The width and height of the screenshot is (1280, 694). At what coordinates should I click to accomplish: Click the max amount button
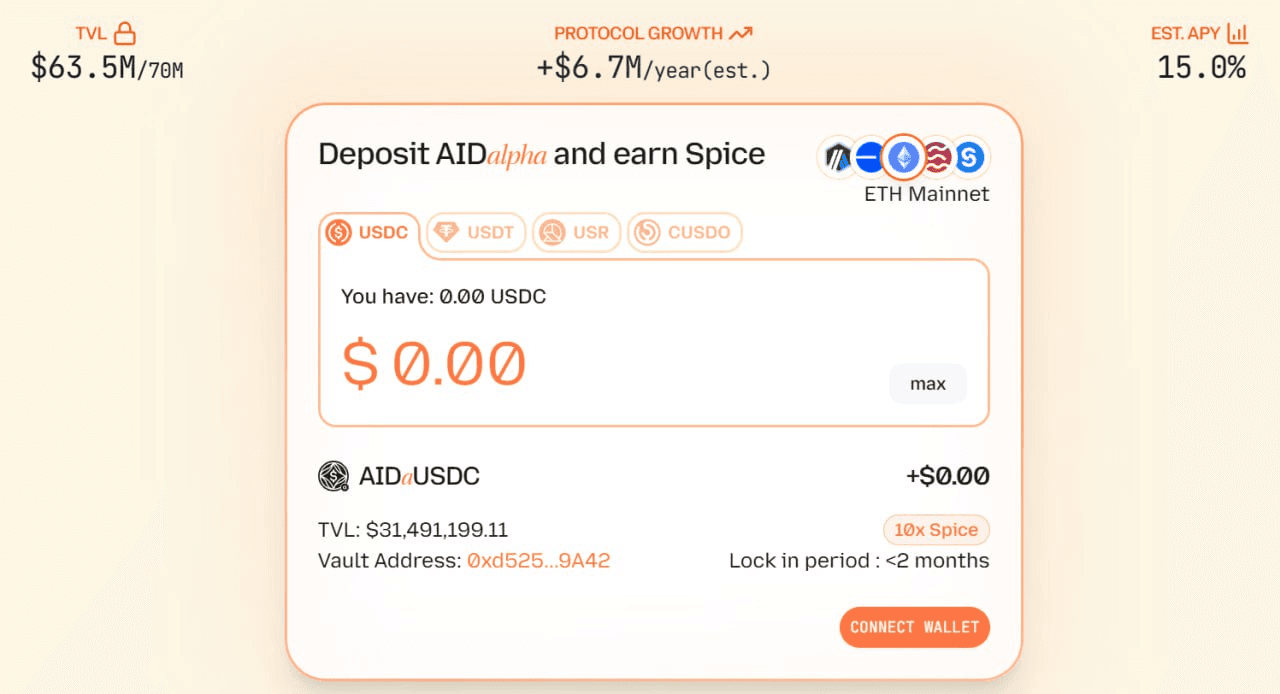928,384
